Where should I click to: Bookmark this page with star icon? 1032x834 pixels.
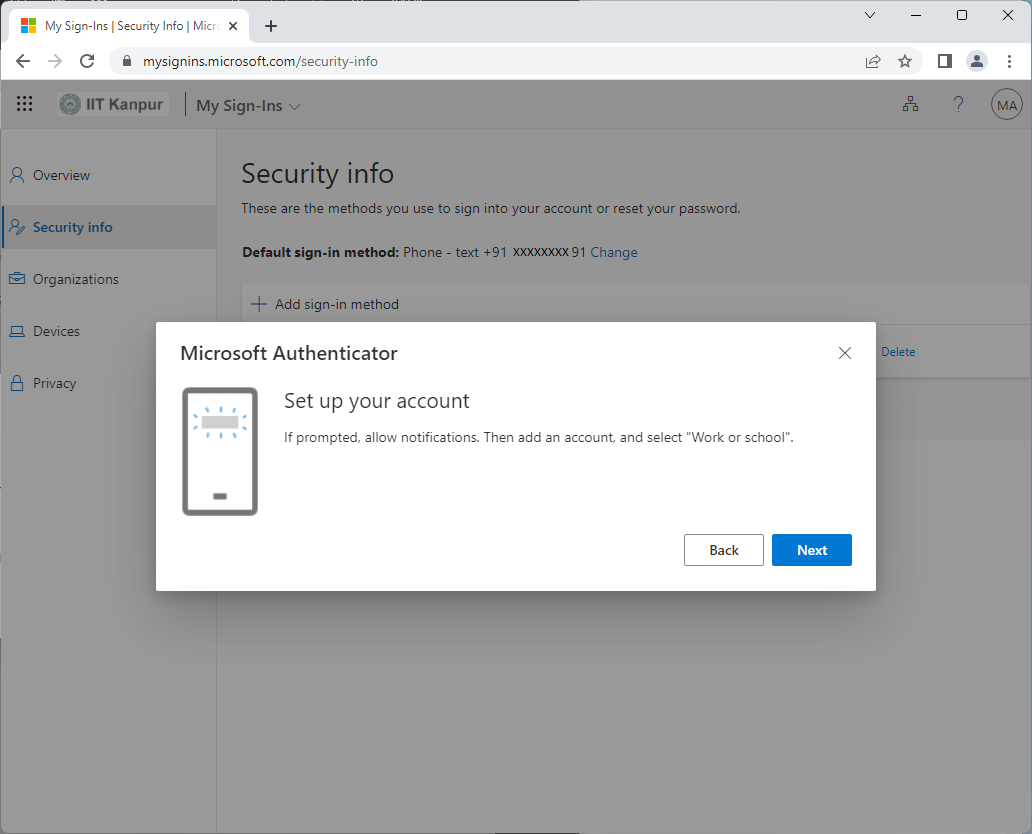905,61
